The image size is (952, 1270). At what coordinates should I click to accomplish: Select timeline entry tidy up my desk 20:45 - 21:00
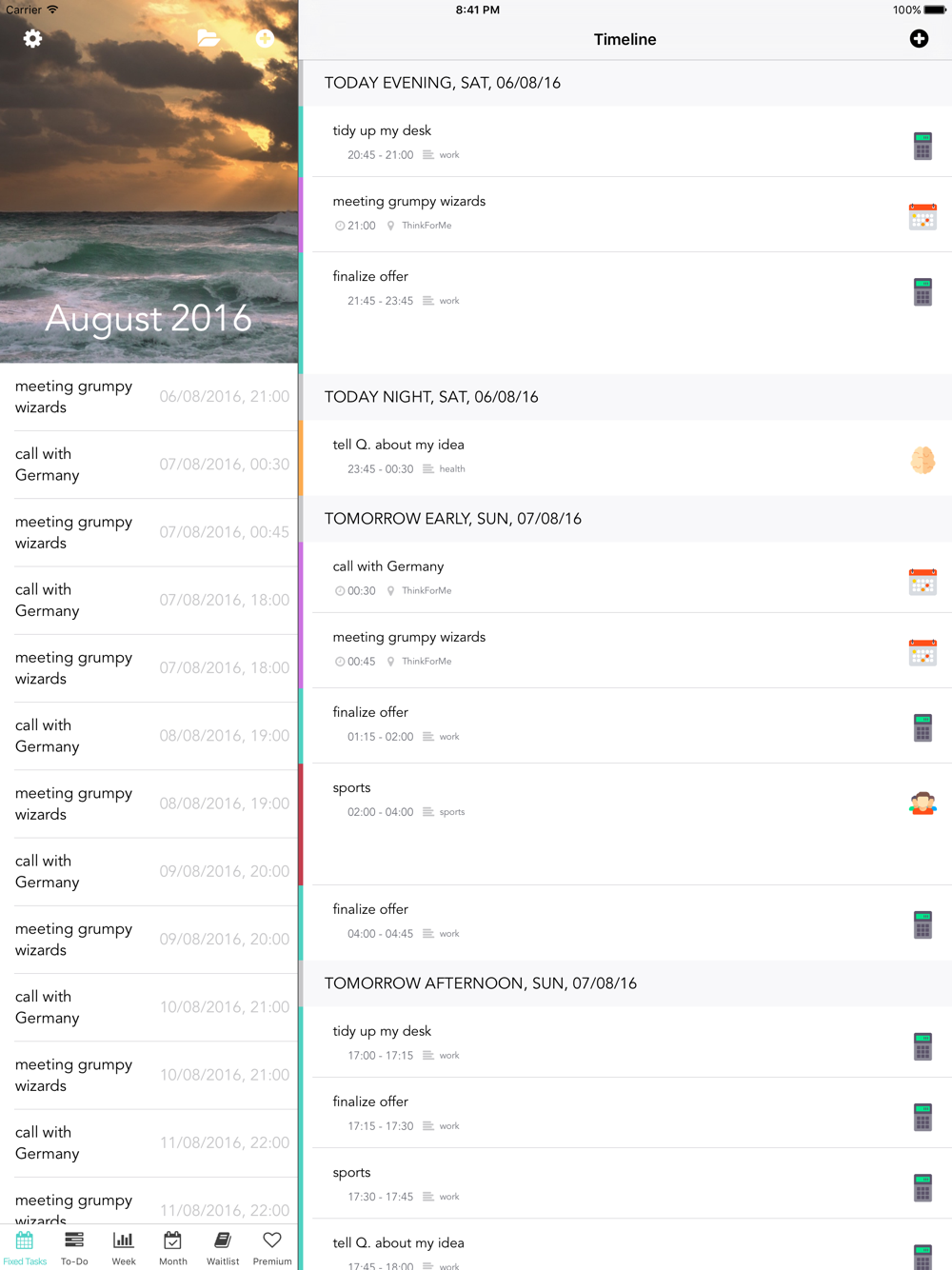pyautogui.click(x=625, y=141)
